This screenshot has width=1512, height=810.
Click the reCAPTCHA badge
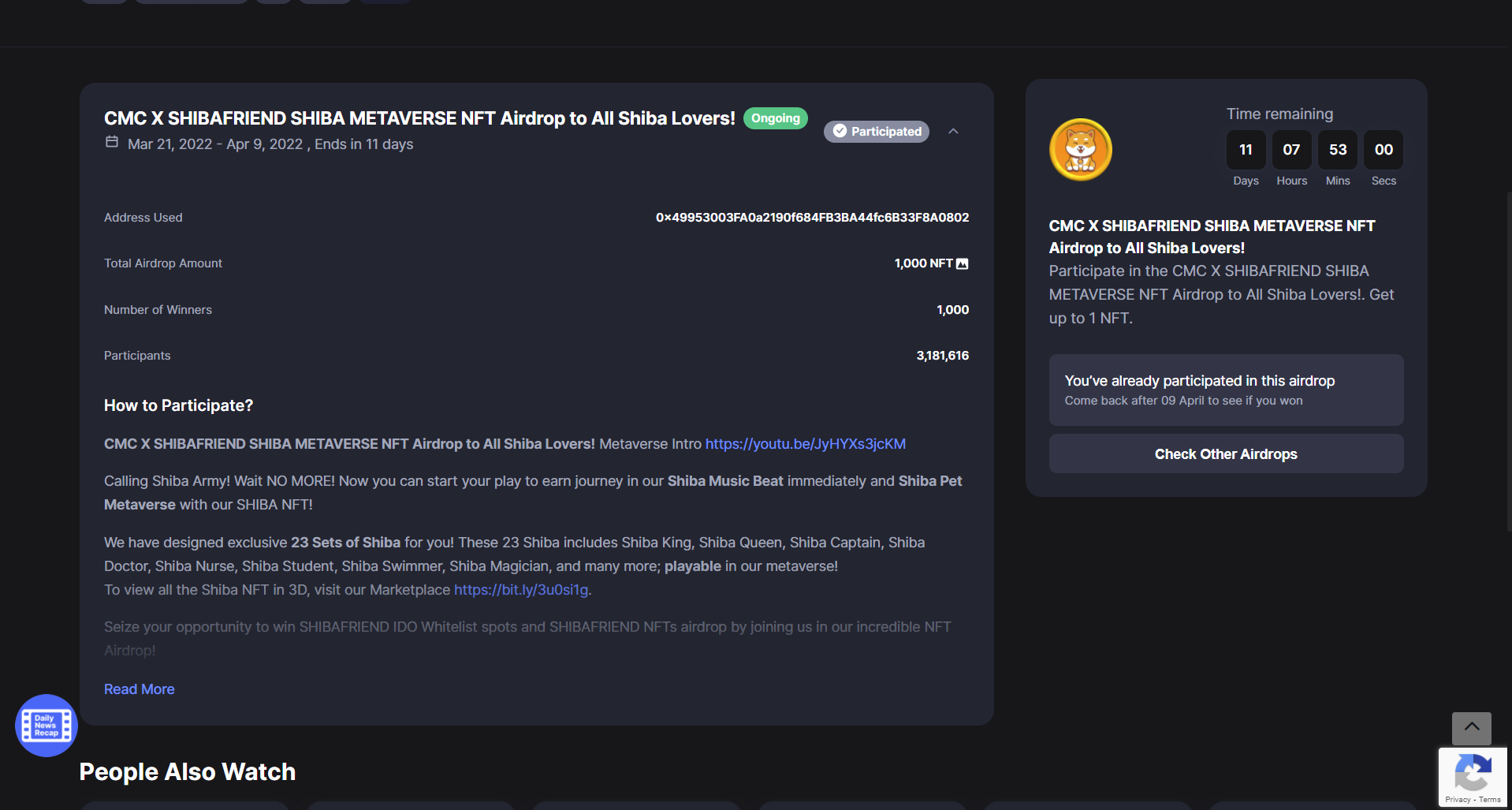pos(1472,777)
